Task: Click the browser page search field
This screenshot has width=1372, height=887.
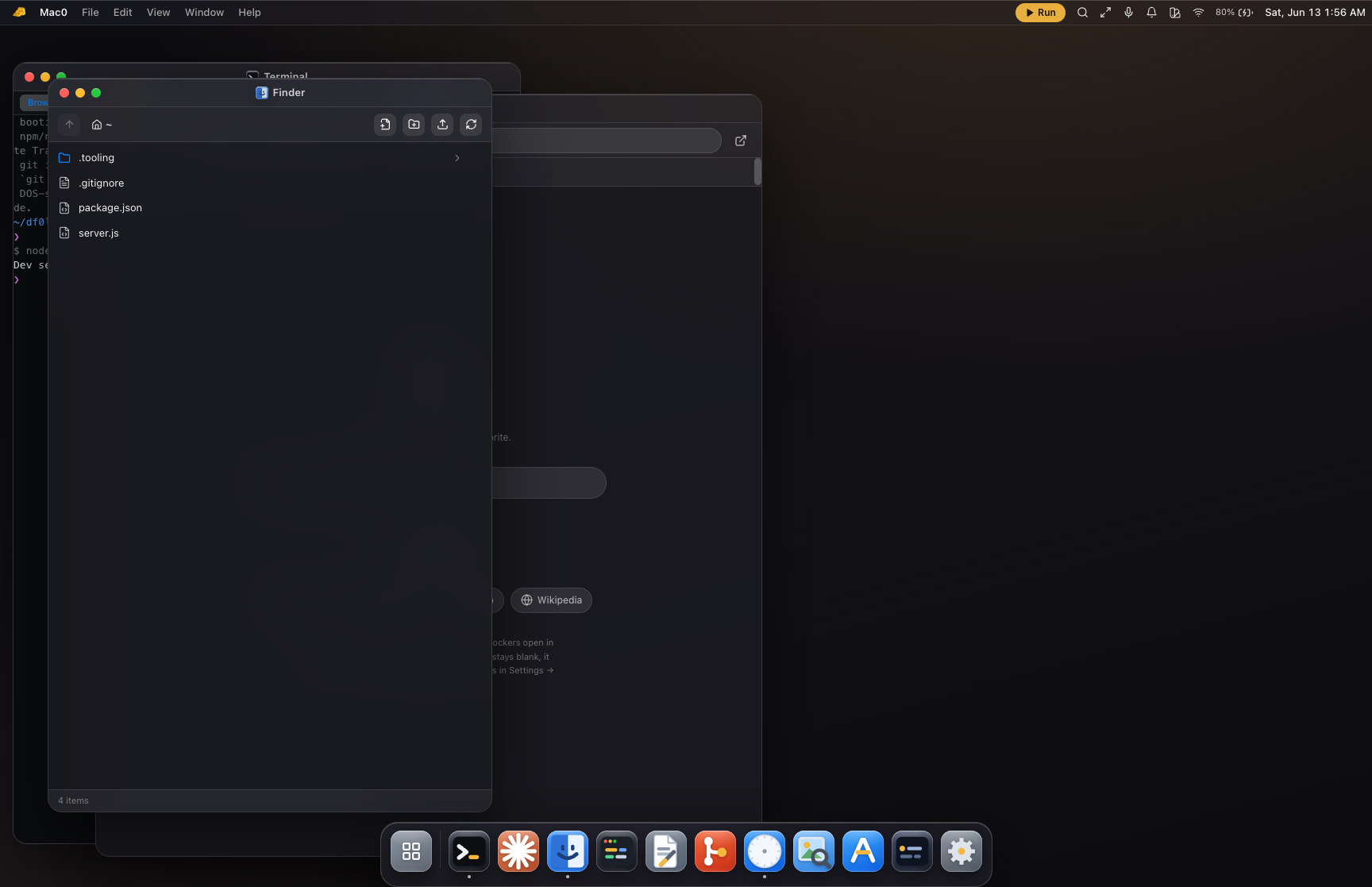Action: 548,483
